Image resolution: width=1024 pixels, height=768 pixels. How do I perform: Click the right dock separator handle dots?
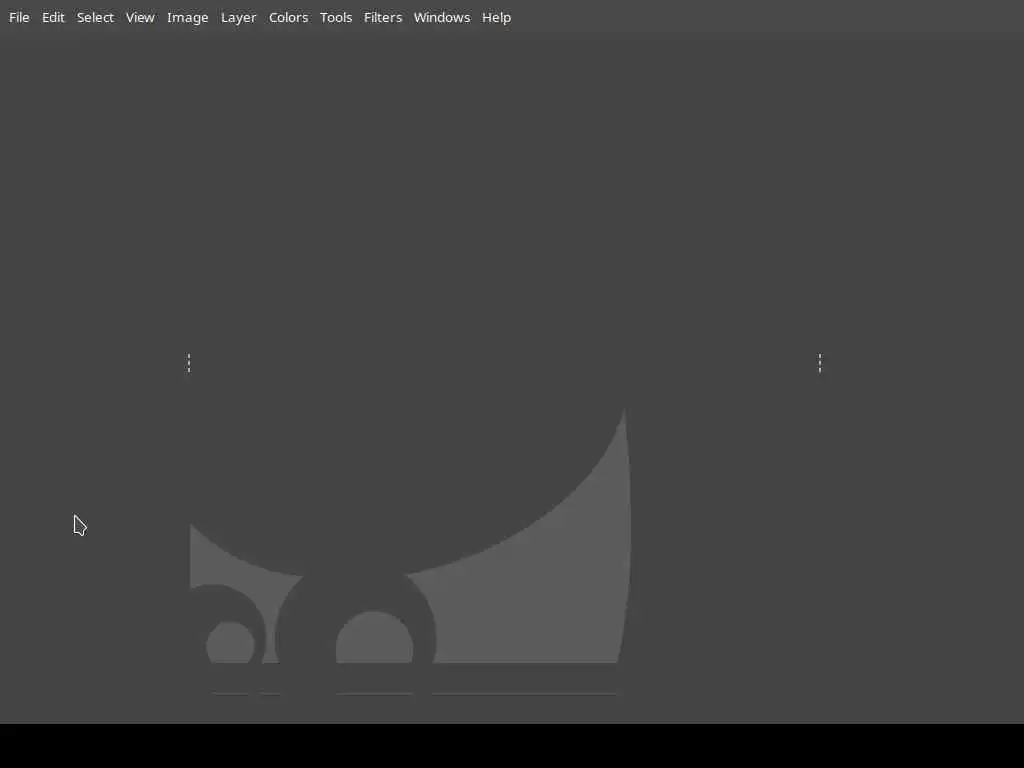coord(820,363)
